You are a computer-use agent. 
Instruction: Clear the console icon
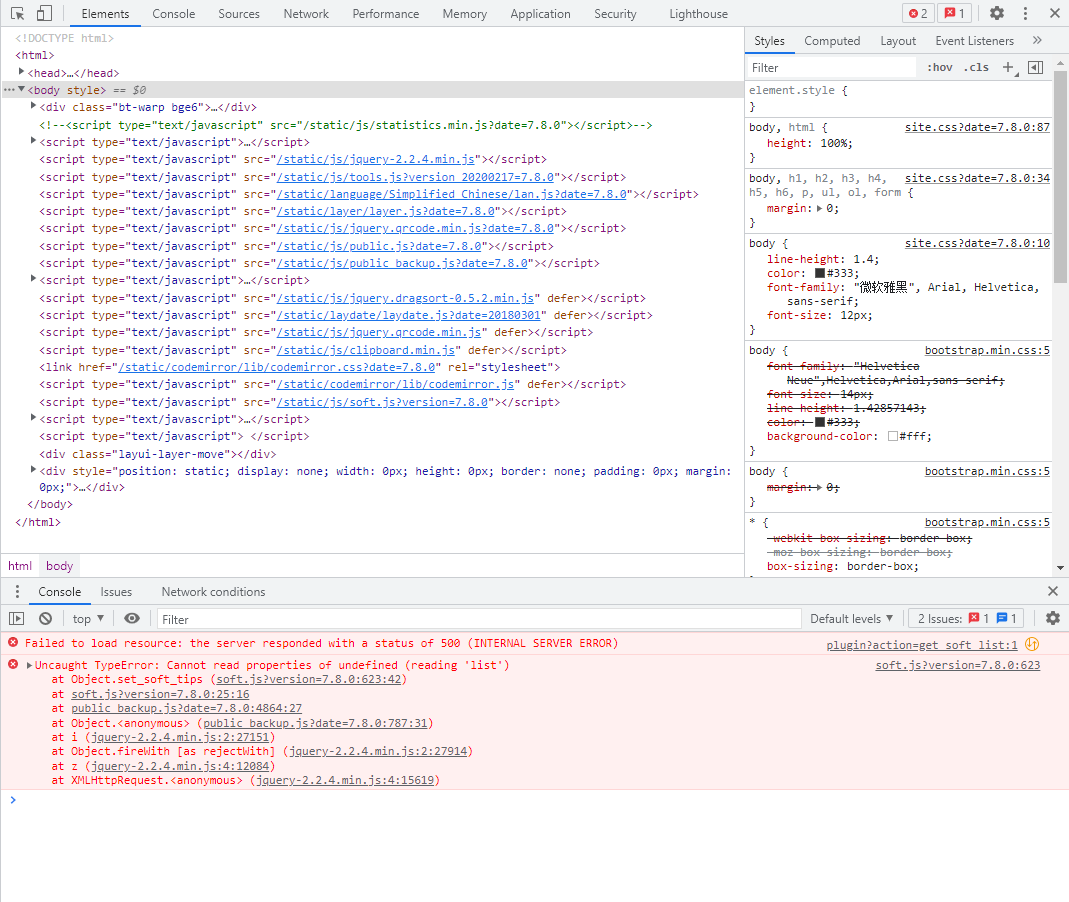click(46, 618)
